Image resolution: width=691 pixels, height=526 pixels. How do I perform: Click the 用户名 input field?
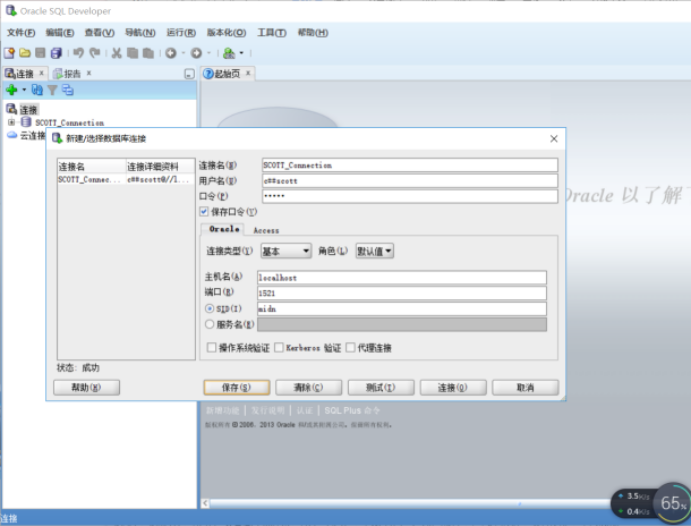pos(410,181)
